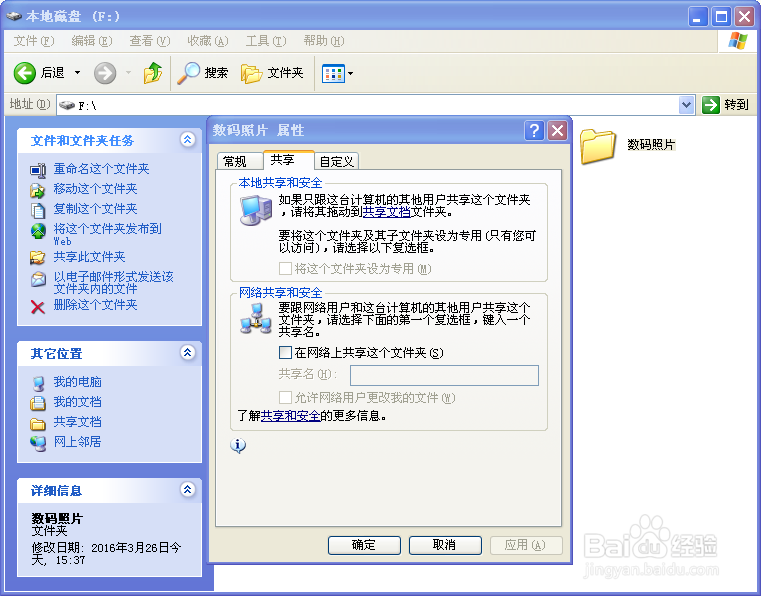Expand the address bar dropdown list

coord(686,104)
